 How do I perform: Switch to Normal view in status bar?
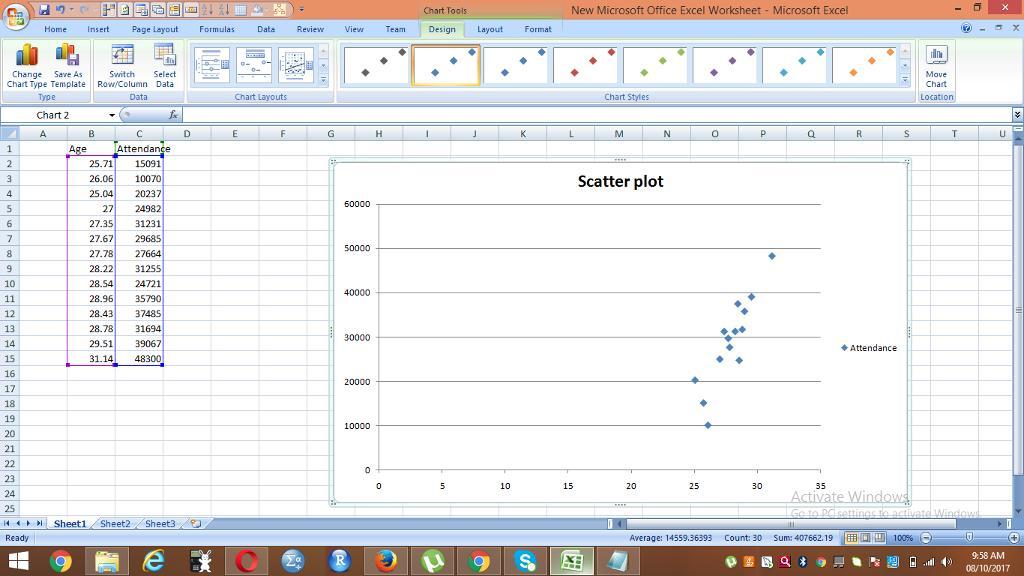coord(851,538)
